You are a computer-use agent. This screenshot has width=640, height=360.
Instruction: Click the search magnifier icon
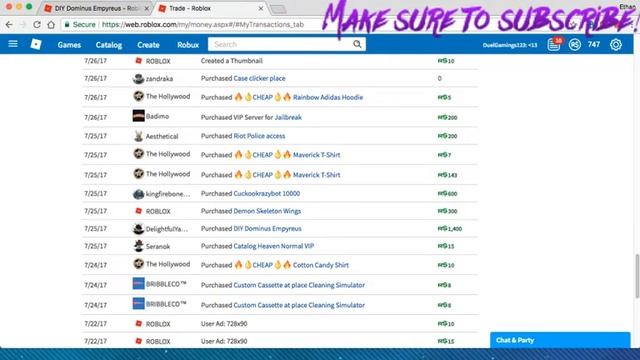[357, 44]
